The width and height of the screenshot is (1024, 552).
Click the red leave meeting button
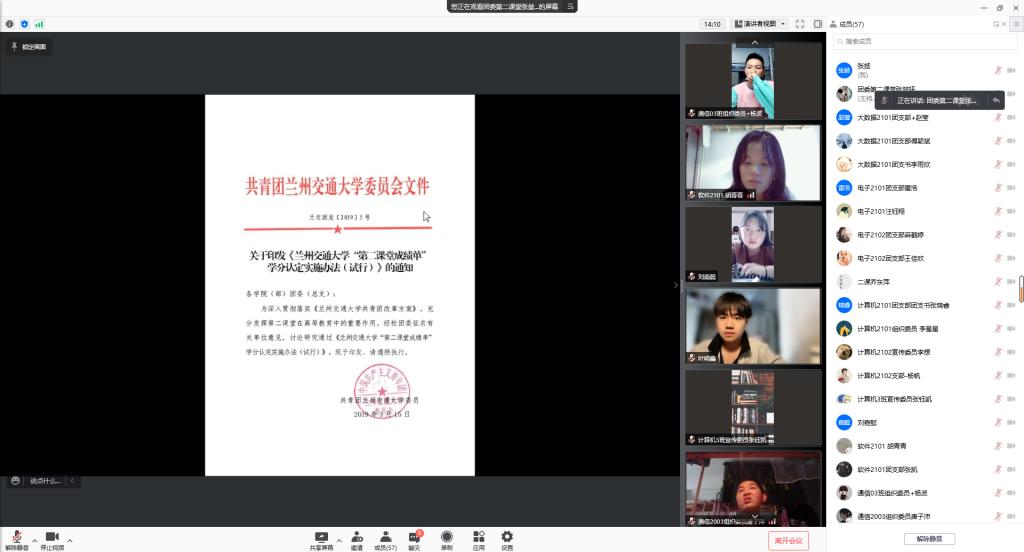(788, 540)
